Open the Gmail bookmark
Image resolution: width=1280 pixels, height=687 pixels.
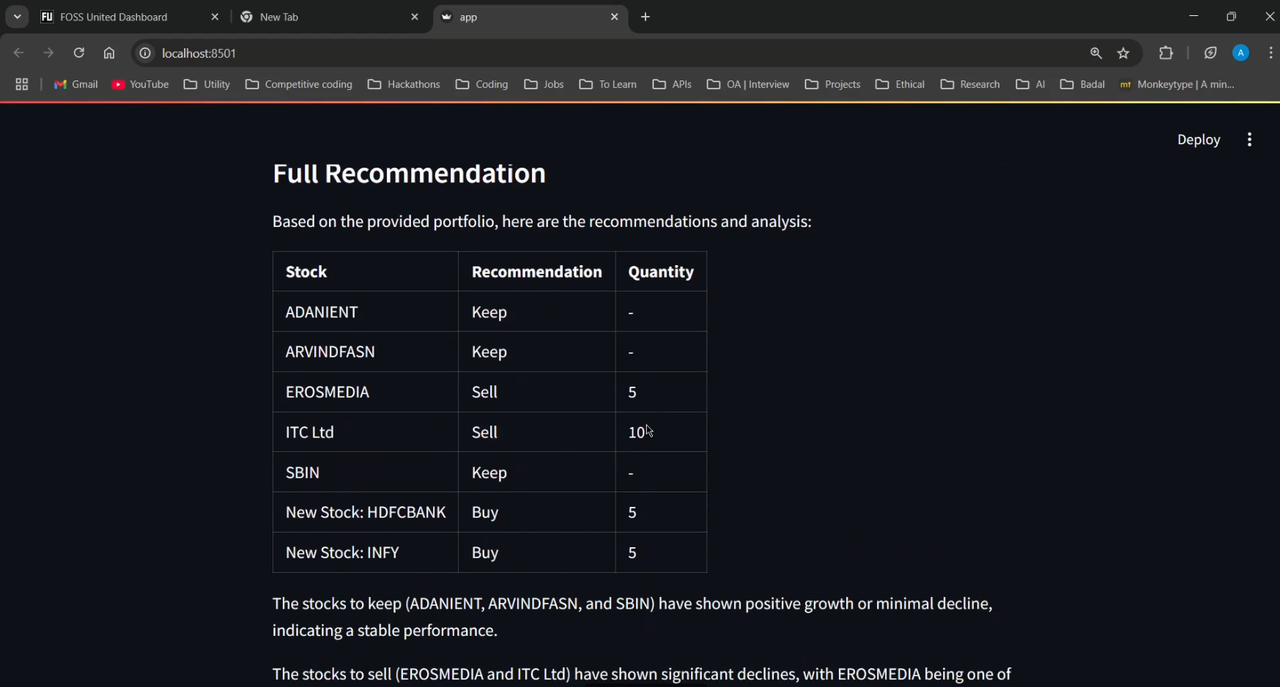pos(76,84)
